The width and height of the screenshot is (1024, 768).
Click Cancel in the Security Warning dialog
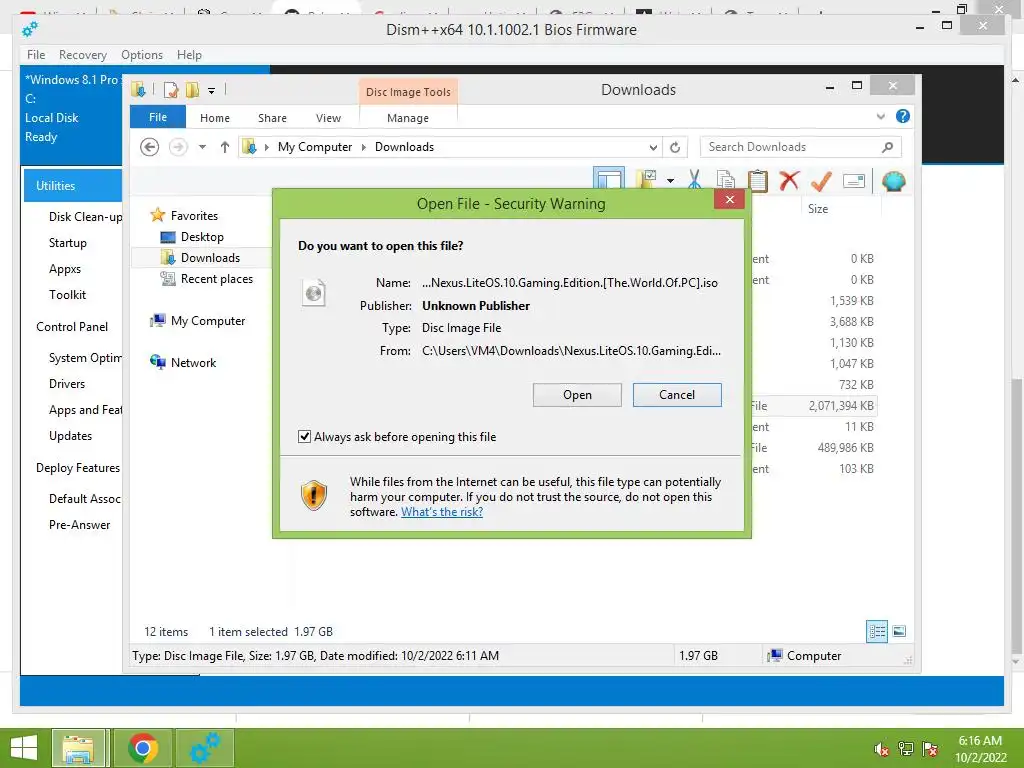(x=677, y=394)
